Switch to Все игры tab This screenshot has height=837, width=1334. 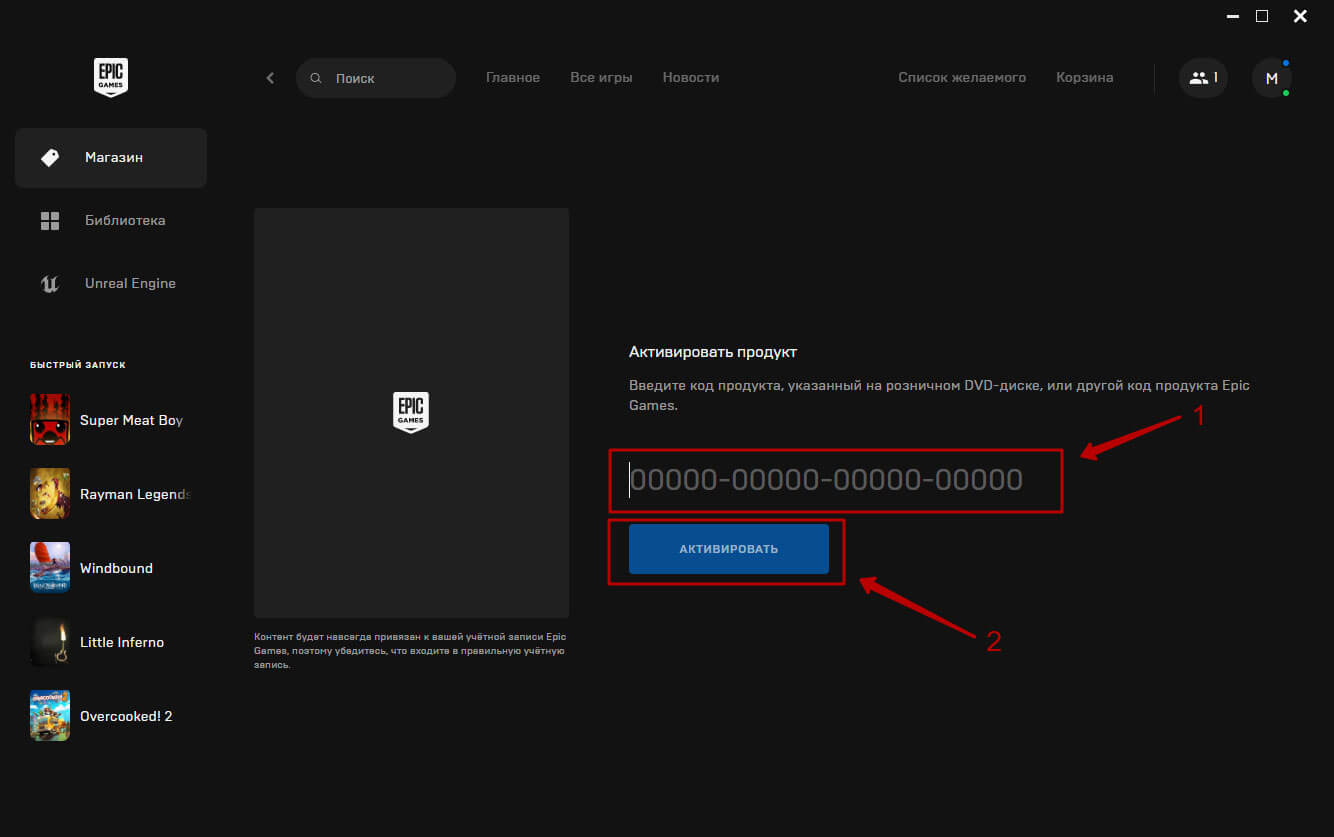click(601, 78)
